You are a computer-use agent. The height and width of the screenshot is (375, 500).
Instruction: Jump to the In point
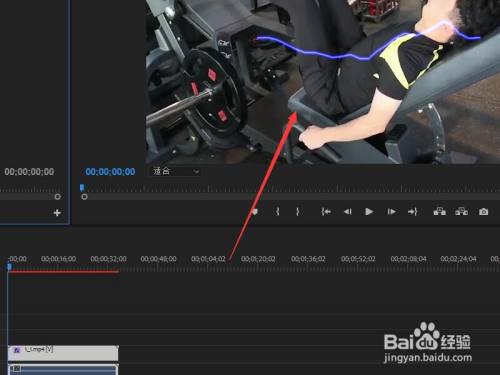tap(326, 212)
